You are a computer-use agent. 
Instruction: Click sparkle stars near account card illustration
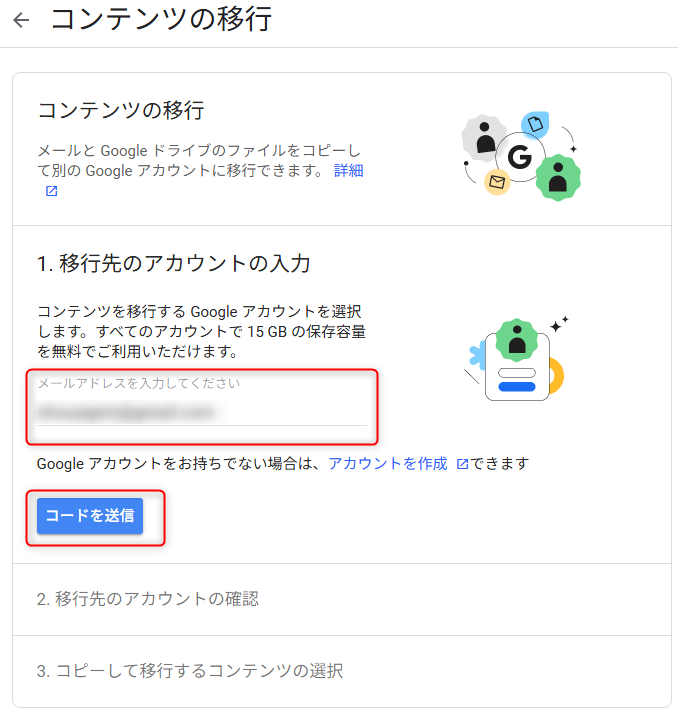559,324
